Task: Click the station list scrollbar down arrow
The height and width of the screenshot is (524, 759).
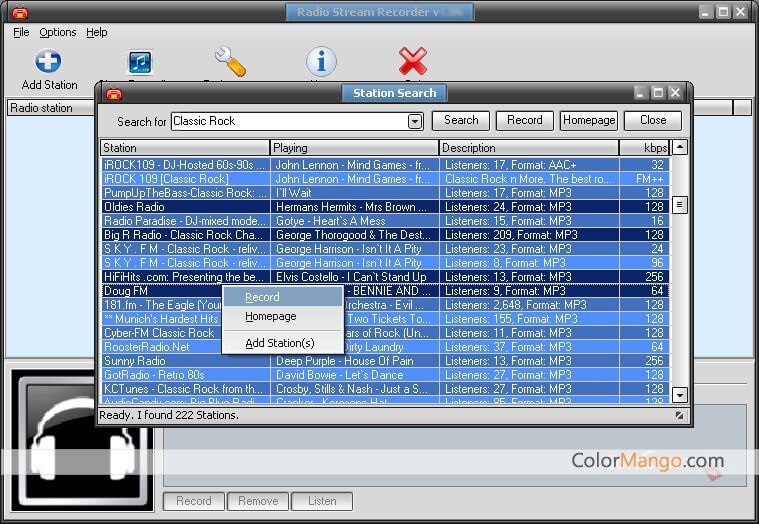Action: pyautogui.click(x=680, y=395)
